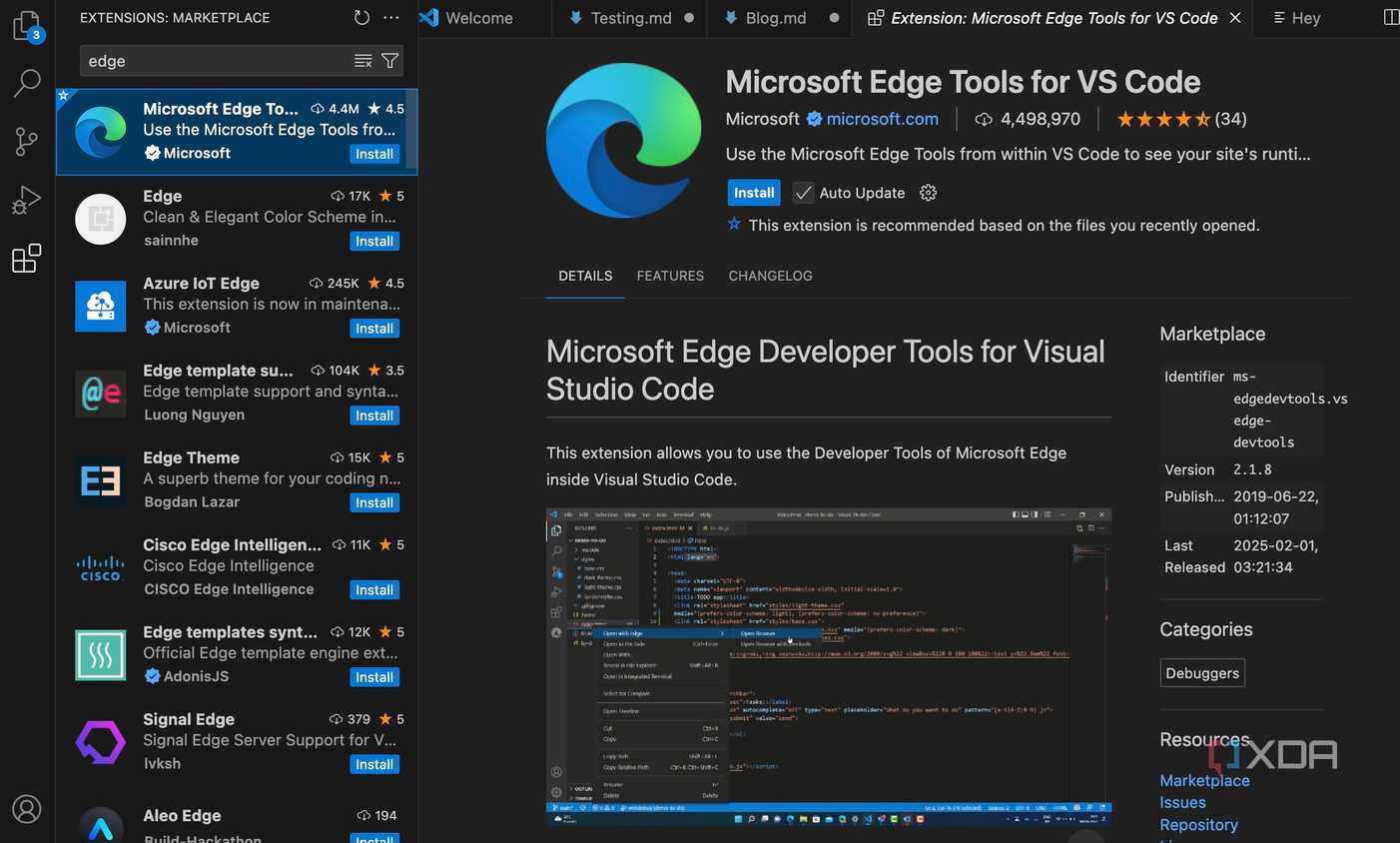
Task: Open the Search view icon
Action: [x=27, y=83]
